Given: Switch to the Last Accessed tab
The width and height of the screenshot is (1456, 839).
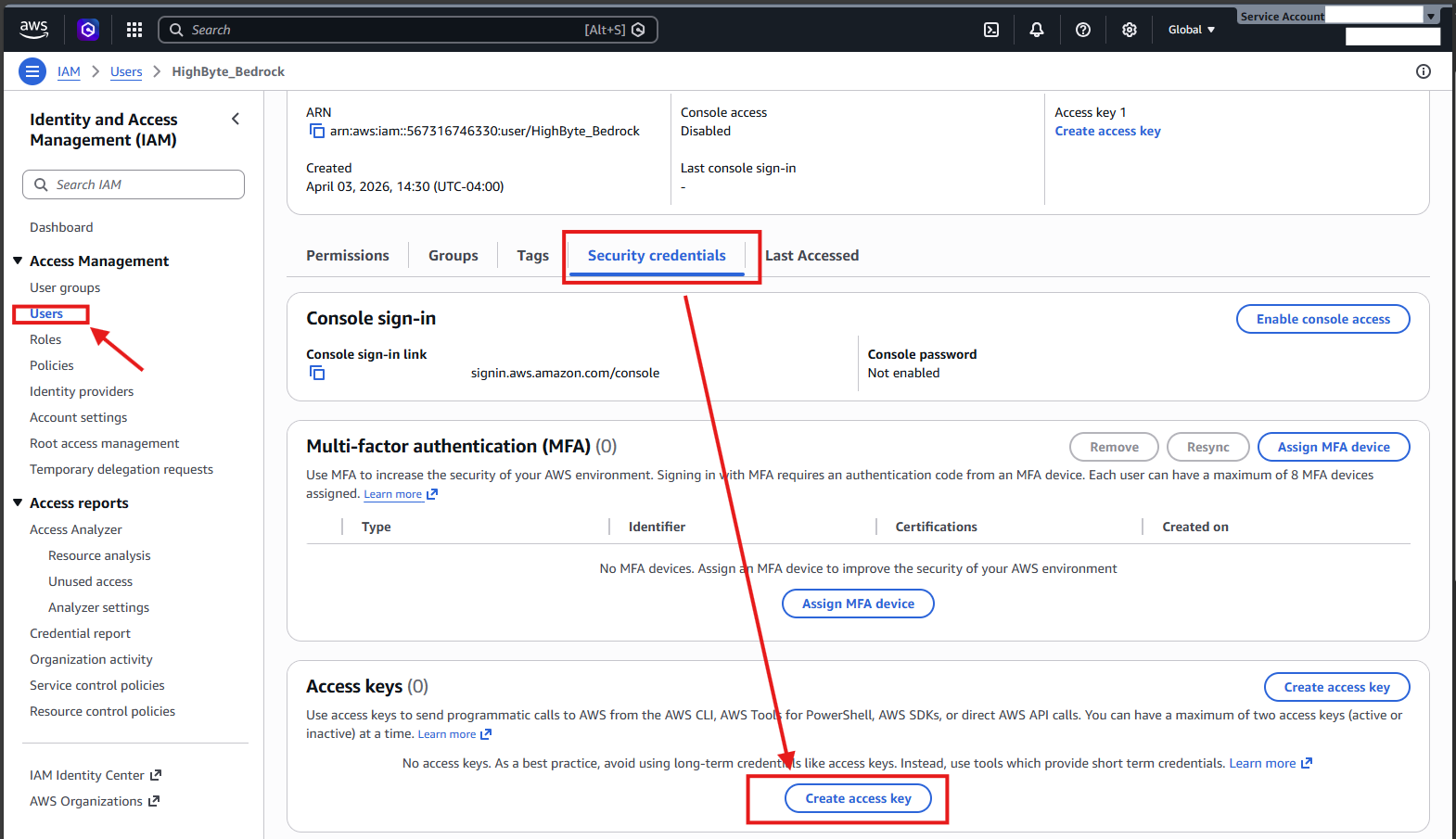Looking at the screenshot, I should [811, 256].
